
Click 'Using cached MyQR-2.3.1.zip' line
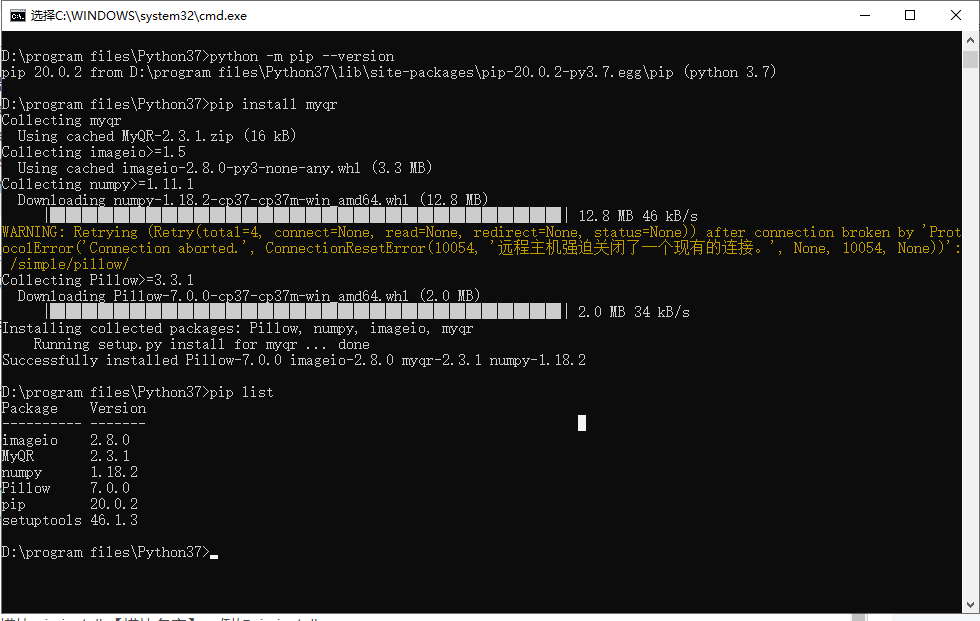click(x=157, y=136)
